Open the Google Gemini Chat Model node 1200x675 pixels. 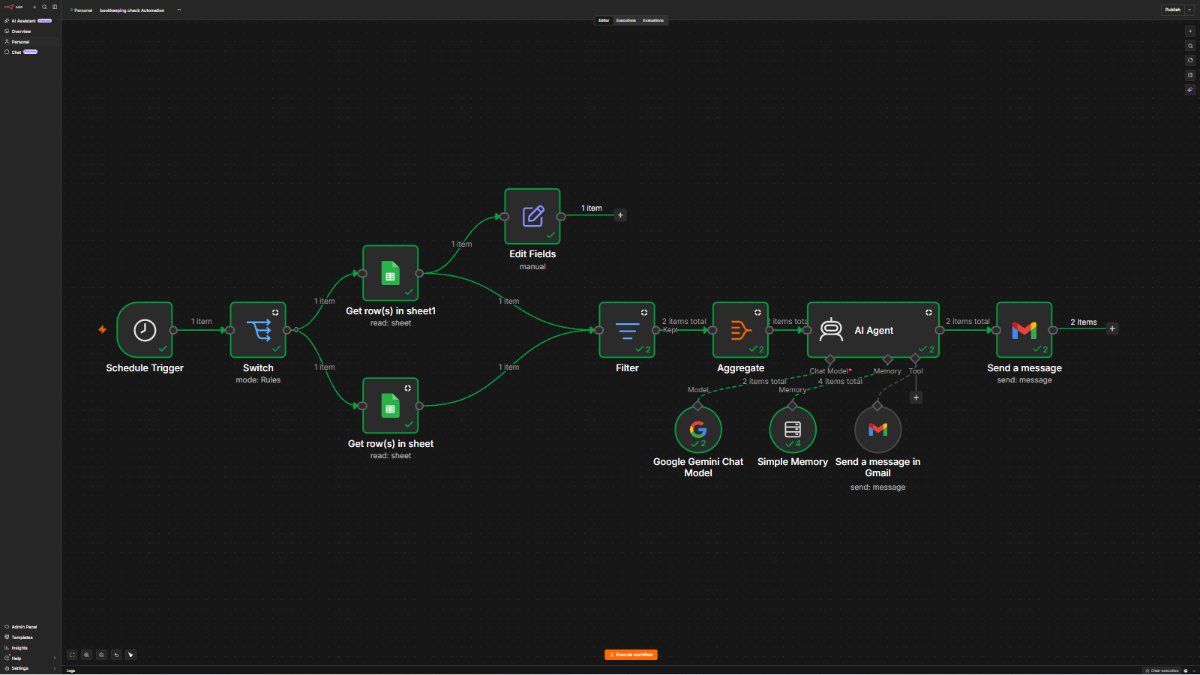[697, 429]
